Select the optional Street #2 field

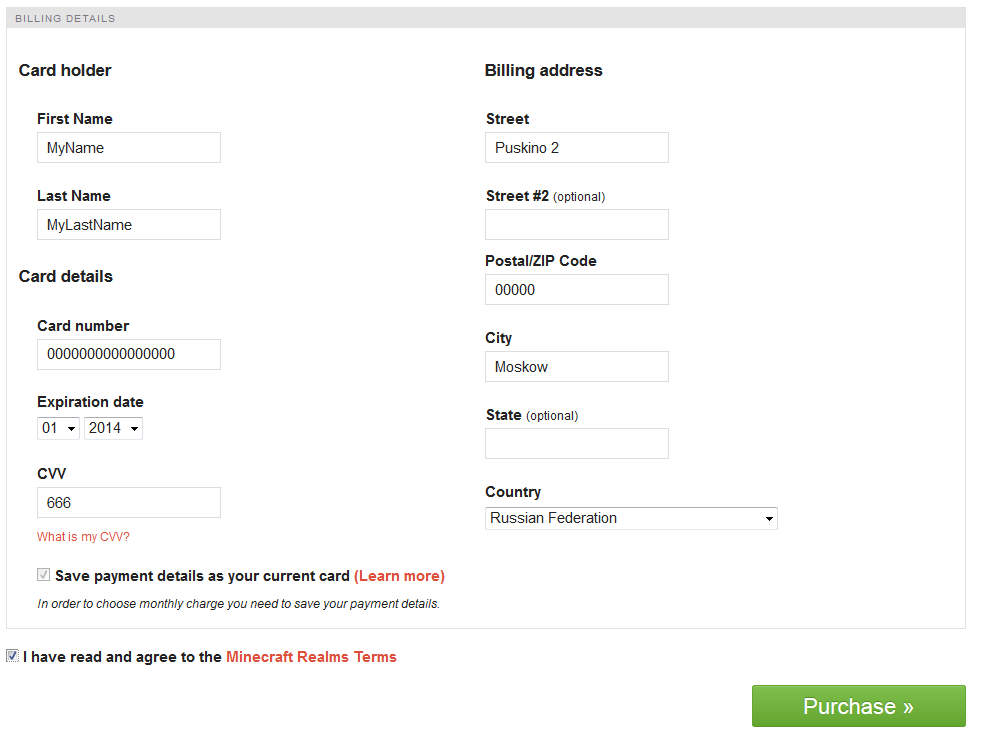point(576,225)
